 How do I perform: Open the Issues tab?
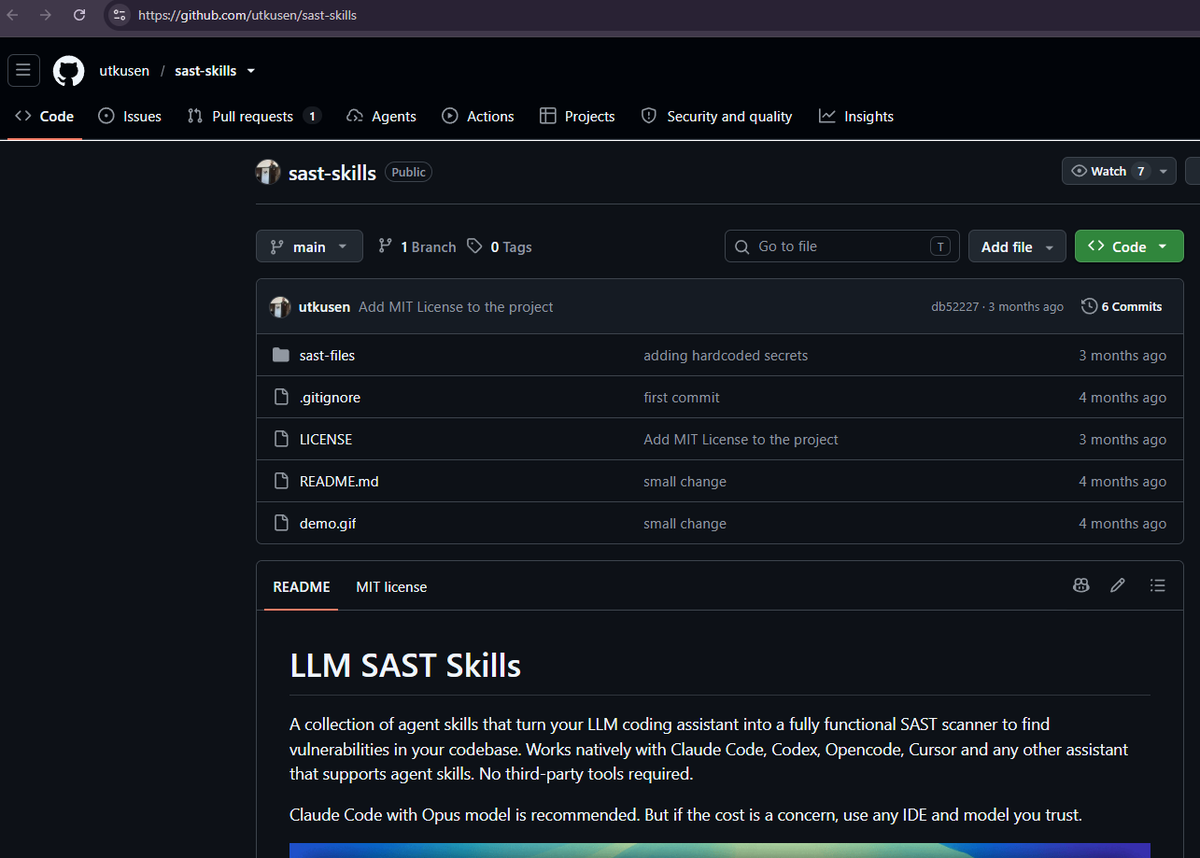[130, 116]
